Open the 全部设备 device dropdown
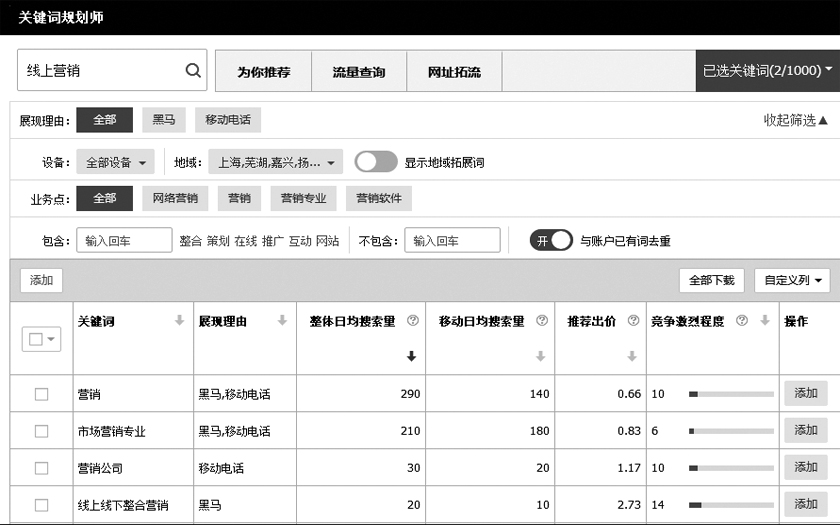Image resolution: width=840 pixels, height=525 pixels. (115, 162)
